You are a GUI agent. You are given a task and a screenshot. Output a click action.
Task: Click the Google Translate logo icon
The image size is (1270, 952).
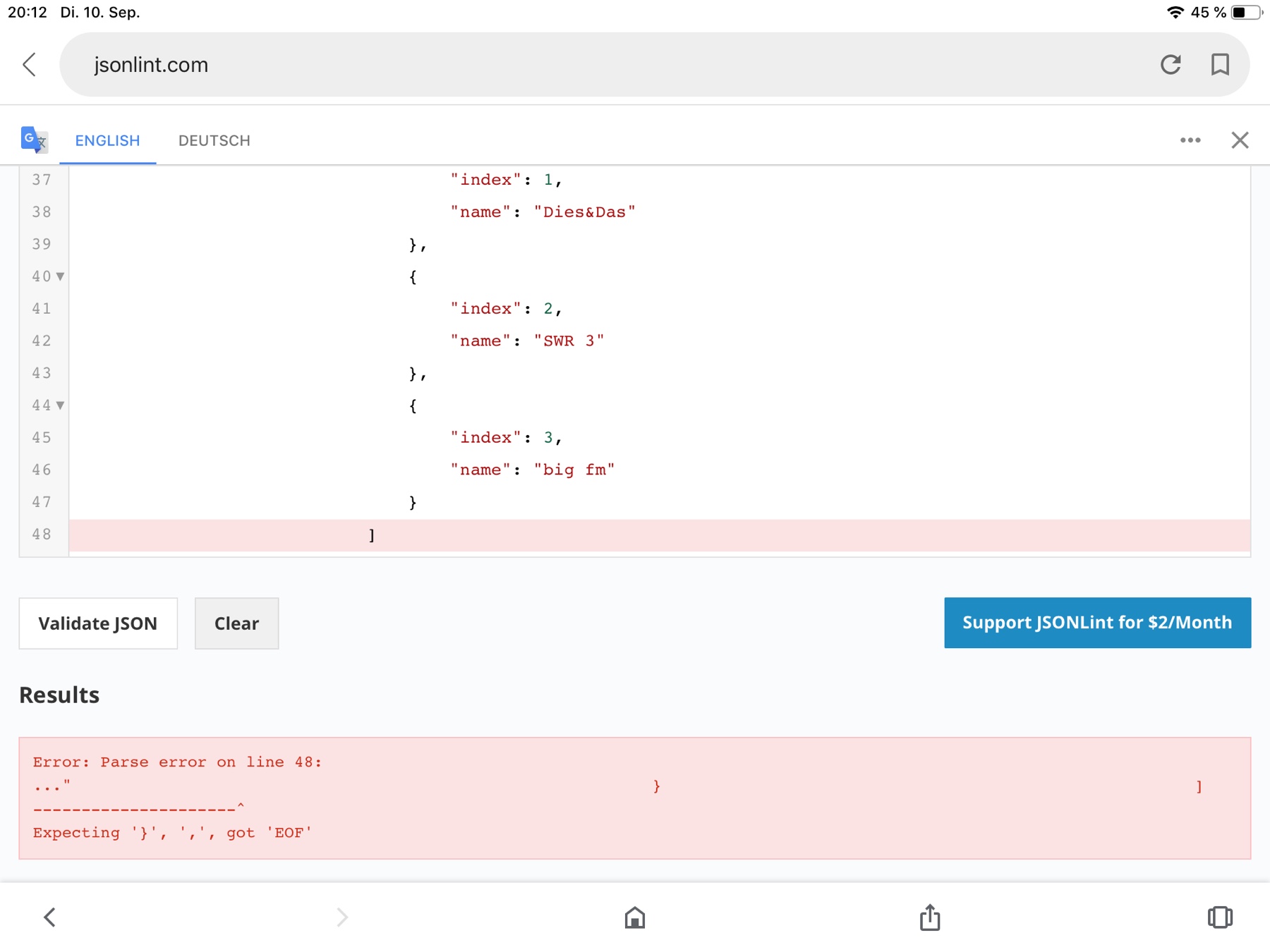click(34, 140)
